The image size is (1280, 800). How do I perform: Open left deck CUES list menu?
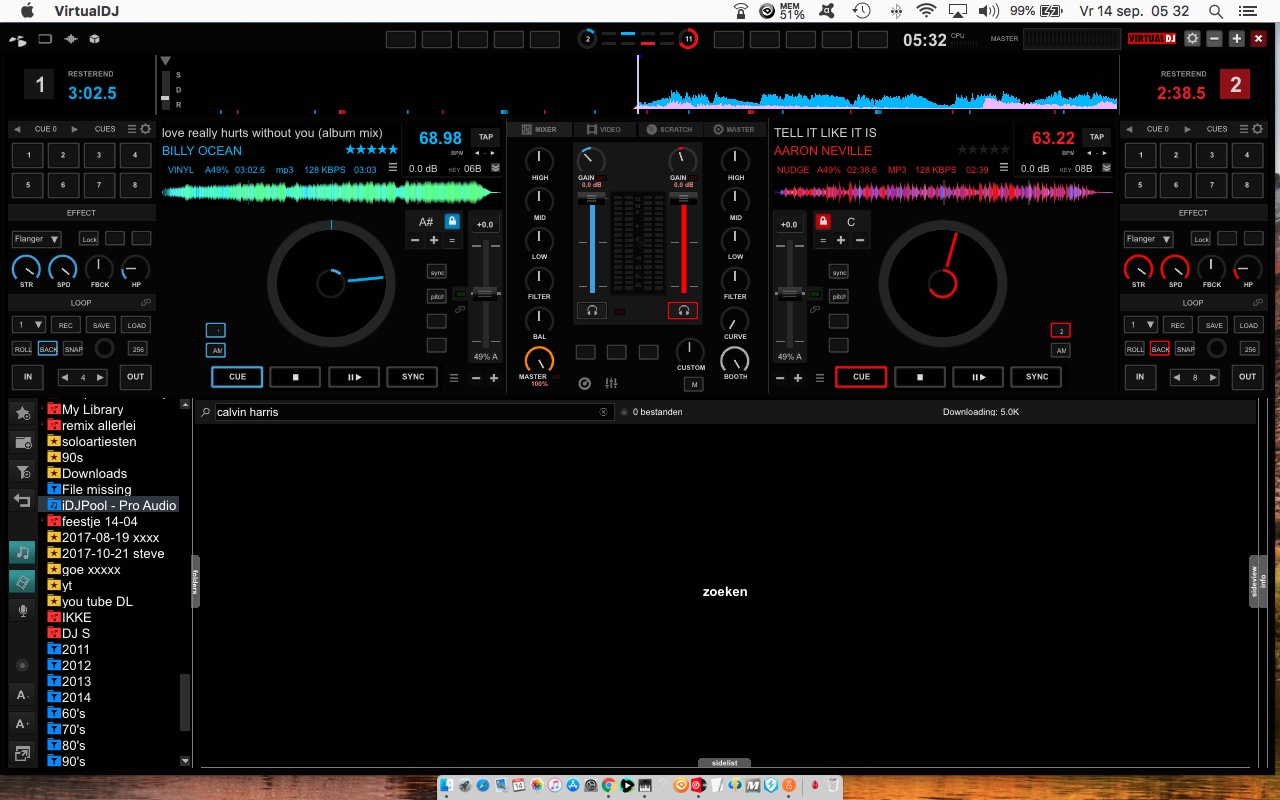coord(131,129)
